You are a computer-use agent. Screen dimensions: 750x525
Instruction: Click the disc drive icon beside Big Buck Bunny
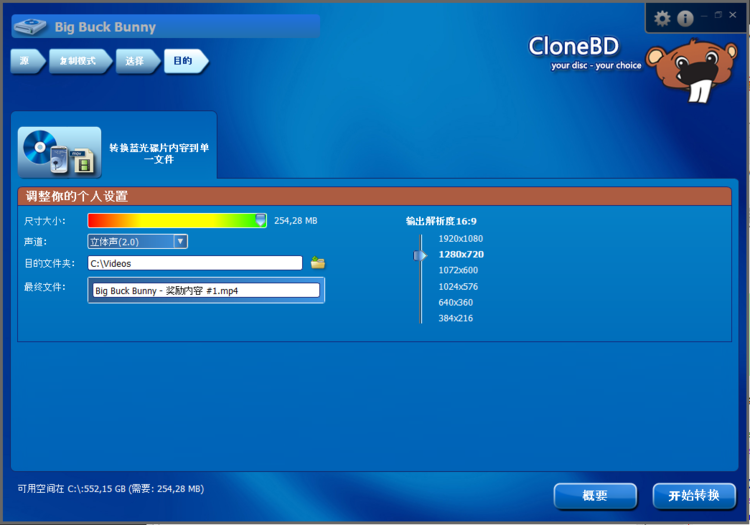(x=31, y=27)
